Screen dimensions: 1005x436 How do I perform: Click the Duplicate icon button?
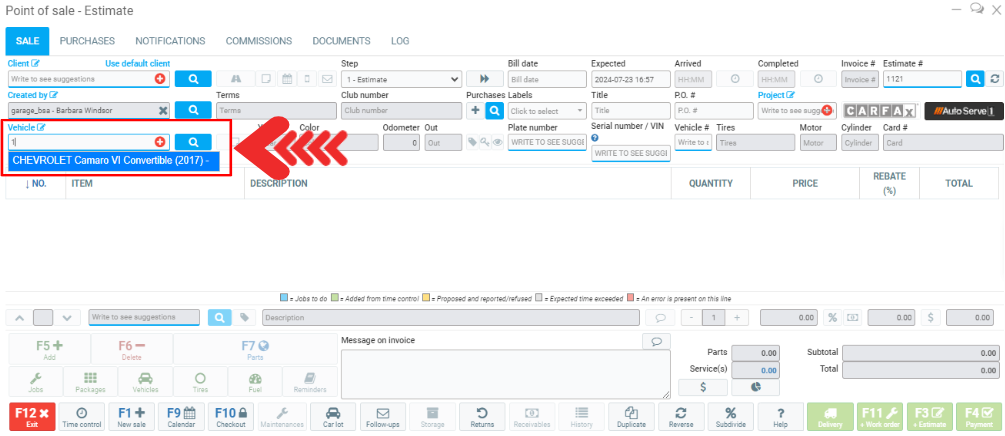[630, 416]
